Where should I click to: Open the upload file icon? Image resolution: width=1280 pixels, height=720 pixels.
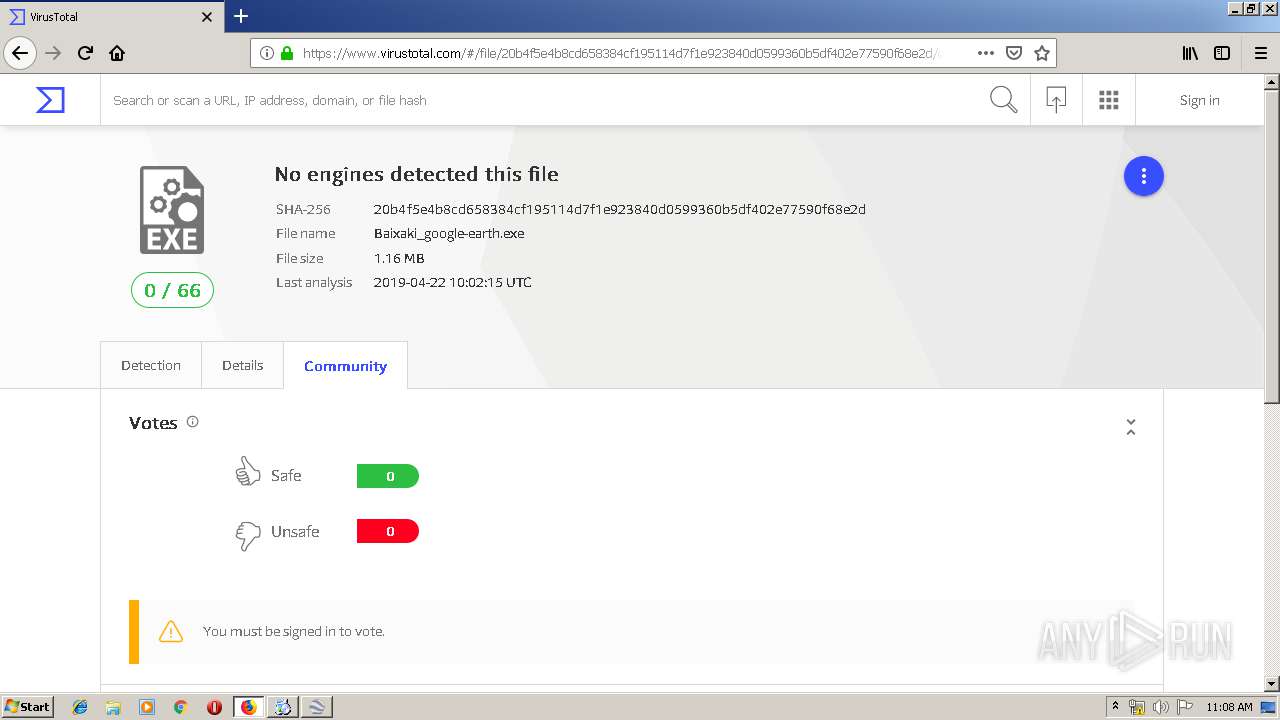[x=1056, y=100]
